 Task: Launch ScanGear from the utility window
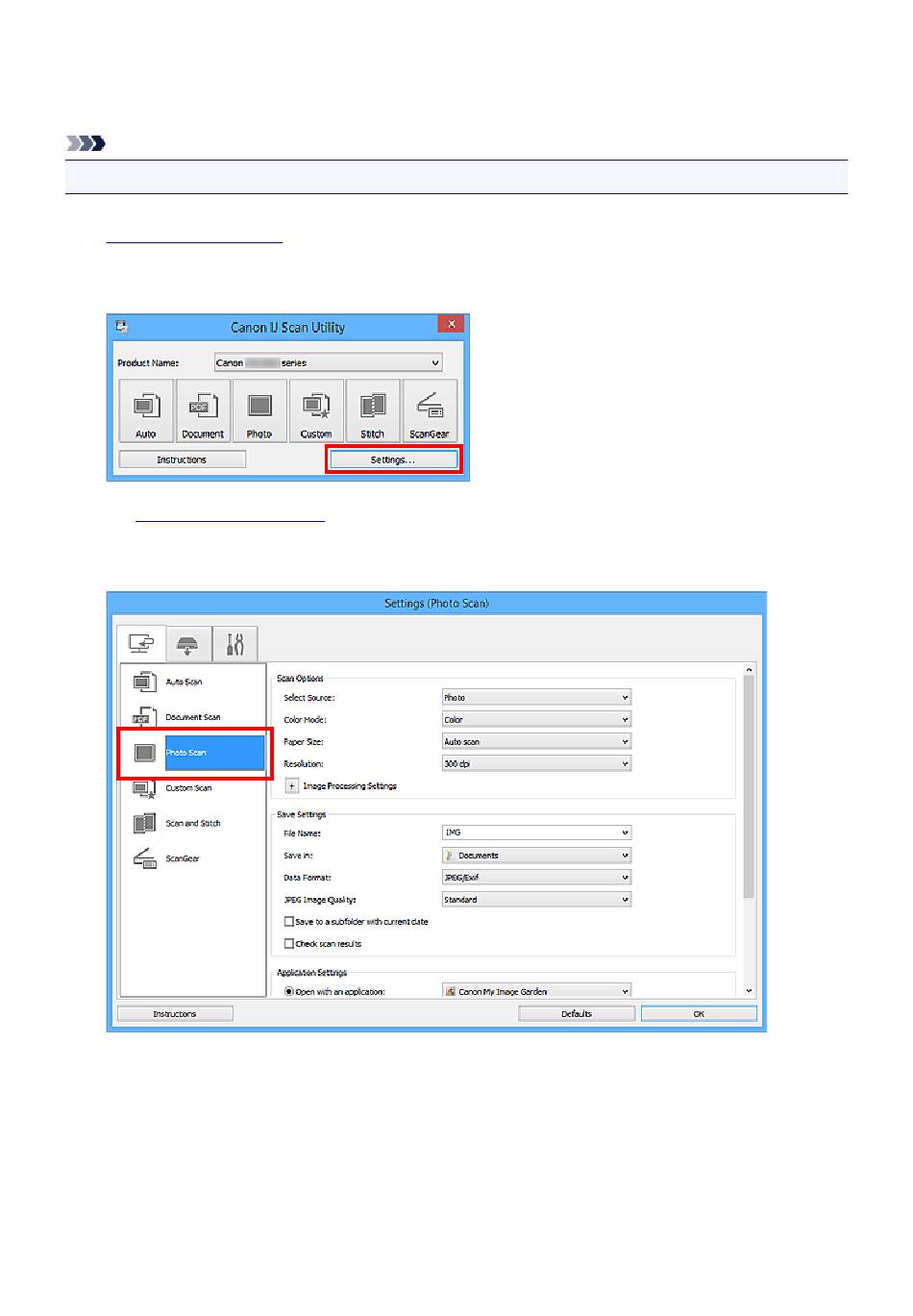[430, 410]
